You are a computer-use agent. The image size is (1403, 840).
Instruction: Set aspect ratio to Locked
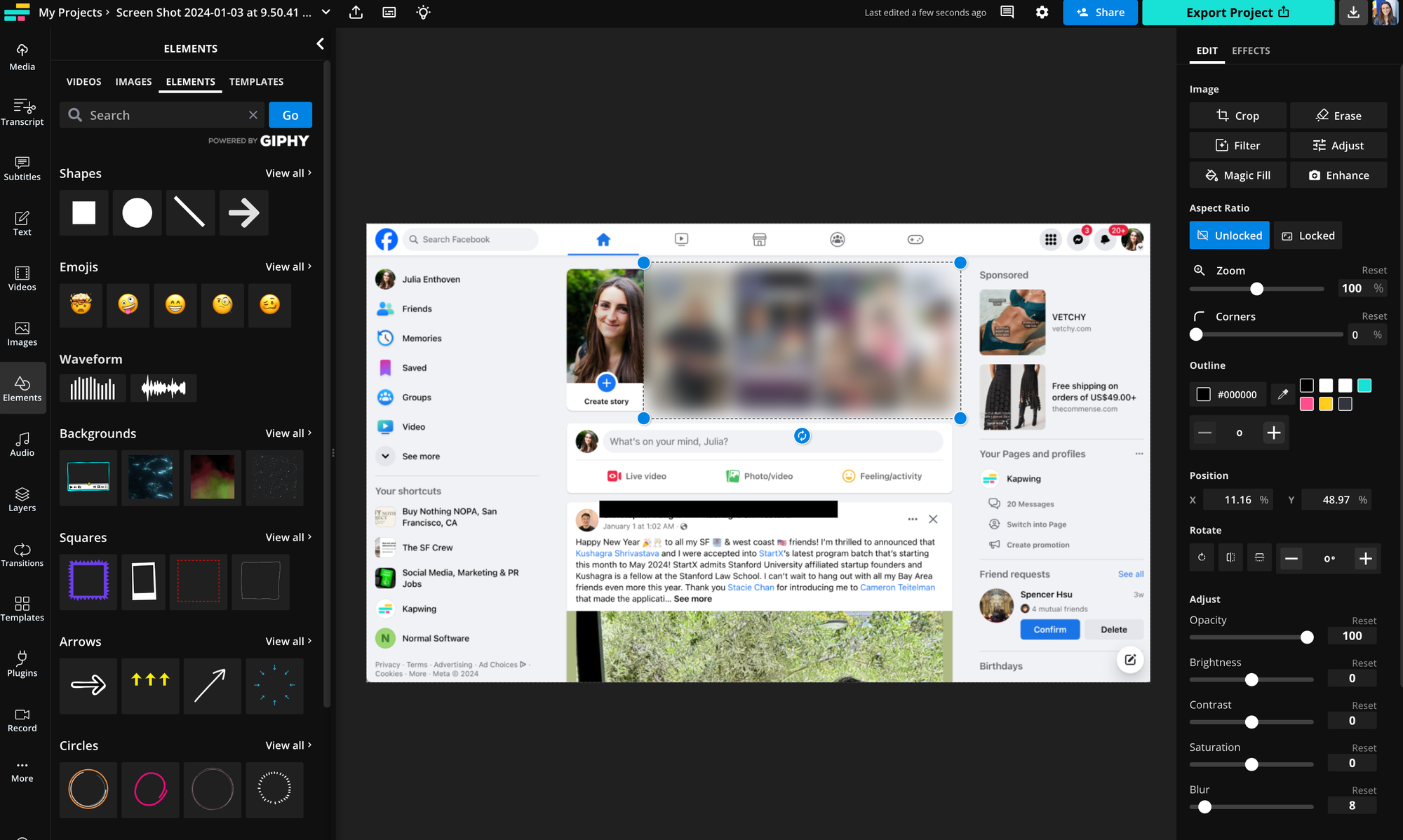[1308, 236]
